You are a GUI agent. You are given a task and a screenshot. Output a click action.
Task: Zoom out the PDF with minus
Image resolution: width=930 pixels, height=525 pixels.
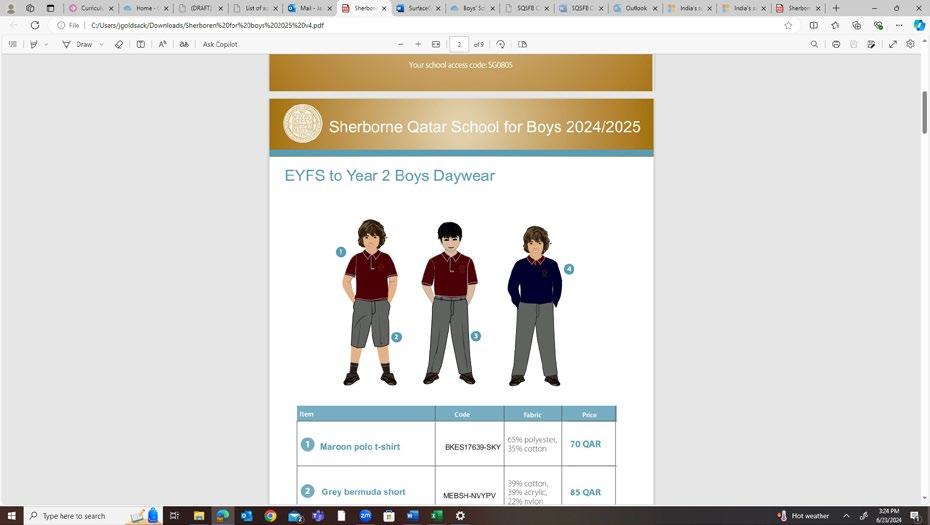click(x=400, y=44)
